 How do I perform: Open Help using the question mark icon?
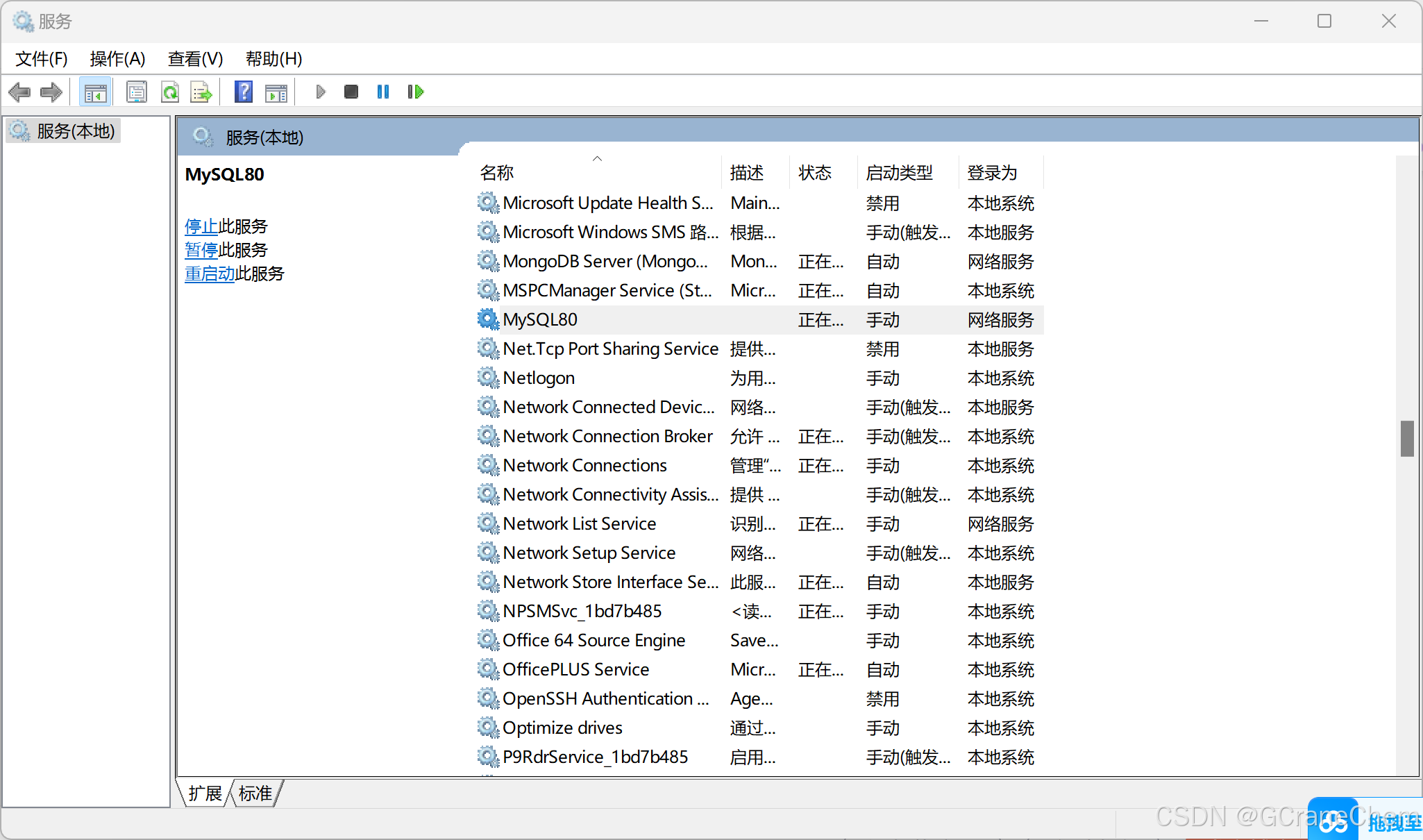pyautogui.click(x=244, y=91)
